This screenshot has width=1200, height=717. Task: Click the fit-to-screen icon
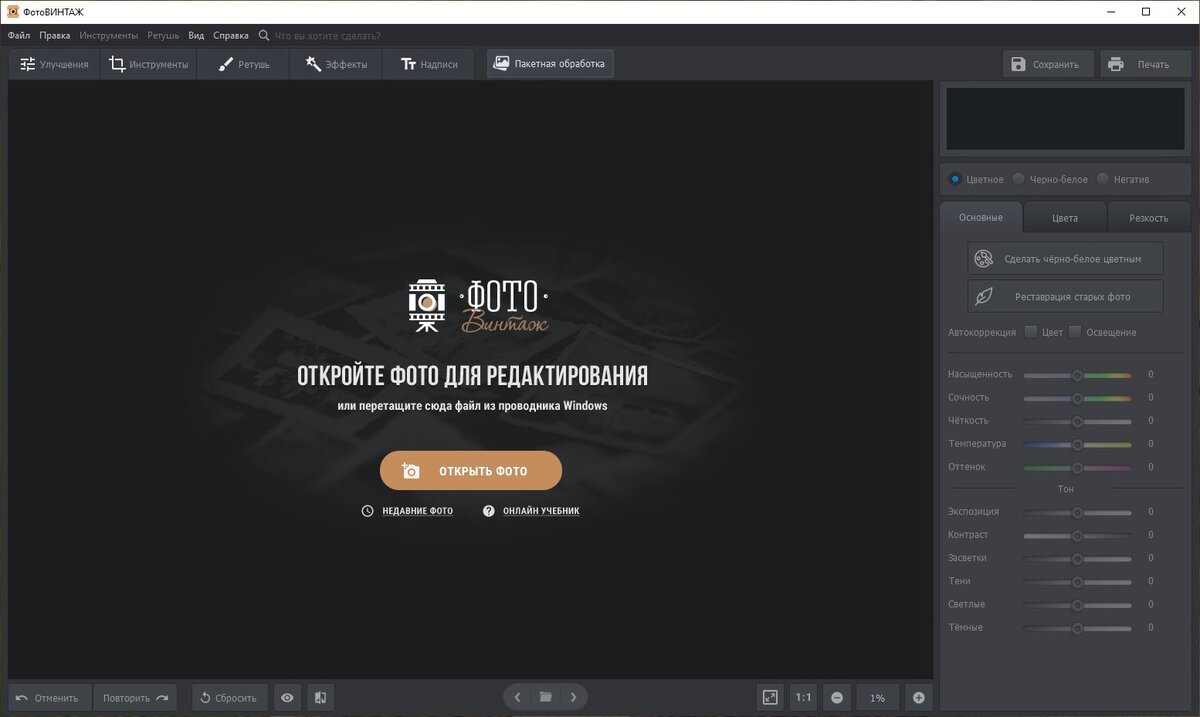(769, 698)
